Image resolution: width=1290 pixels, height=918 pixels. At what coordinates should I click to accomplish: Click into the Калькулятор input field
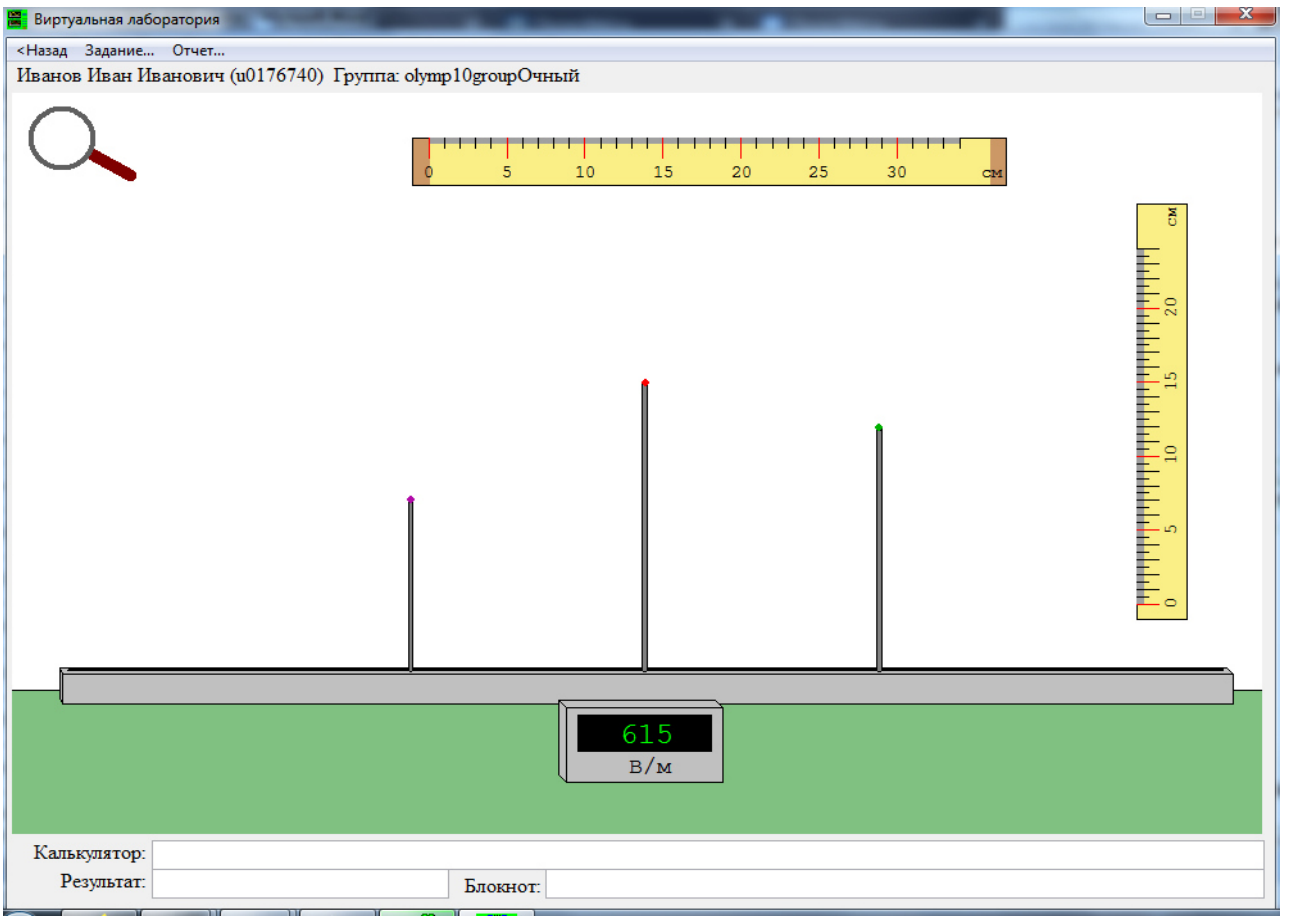pyautogui.click(x=708, y=855)
